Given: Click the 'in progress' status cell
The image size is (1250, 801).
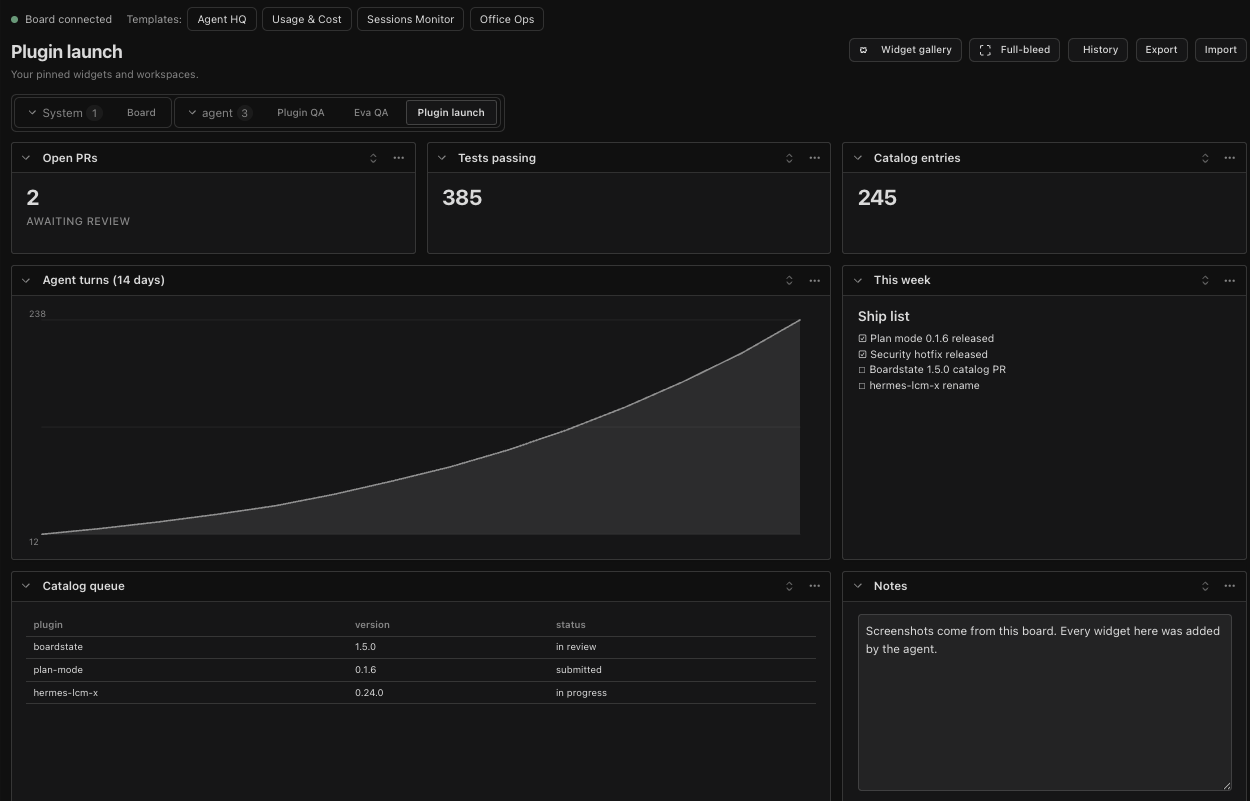Looking at the screenshot, I should 582,693.
